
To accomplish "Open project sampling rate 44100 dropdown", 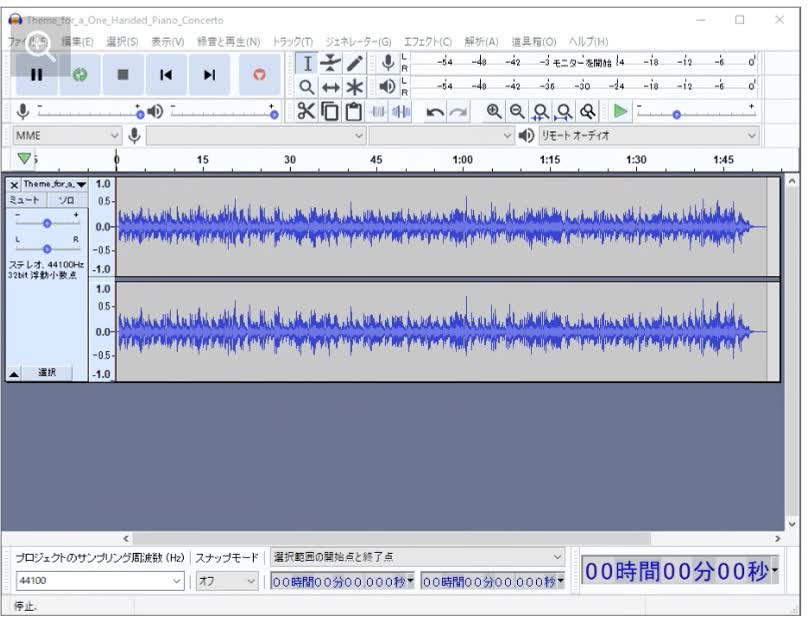I will (x=100, y=581).
